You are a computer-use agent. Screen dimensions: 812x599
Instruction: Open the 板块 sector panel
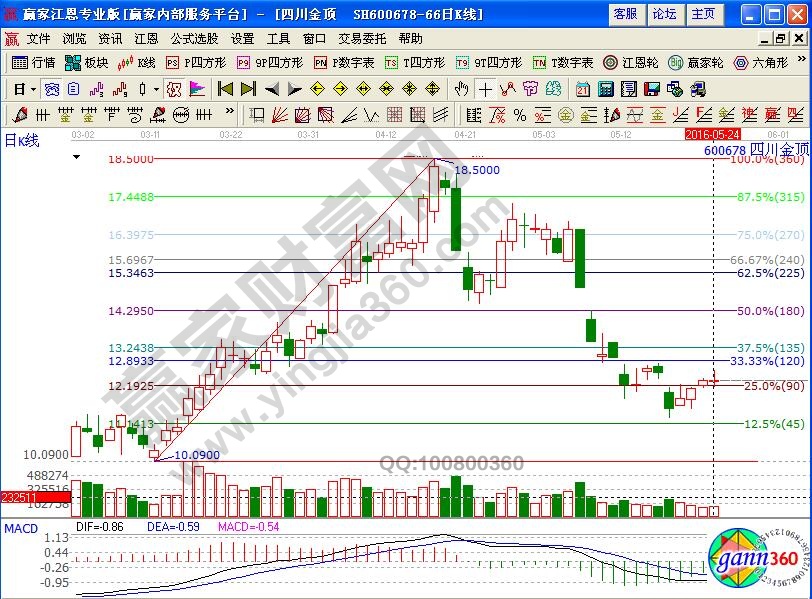pyautogui.click(x=87, y=62)
